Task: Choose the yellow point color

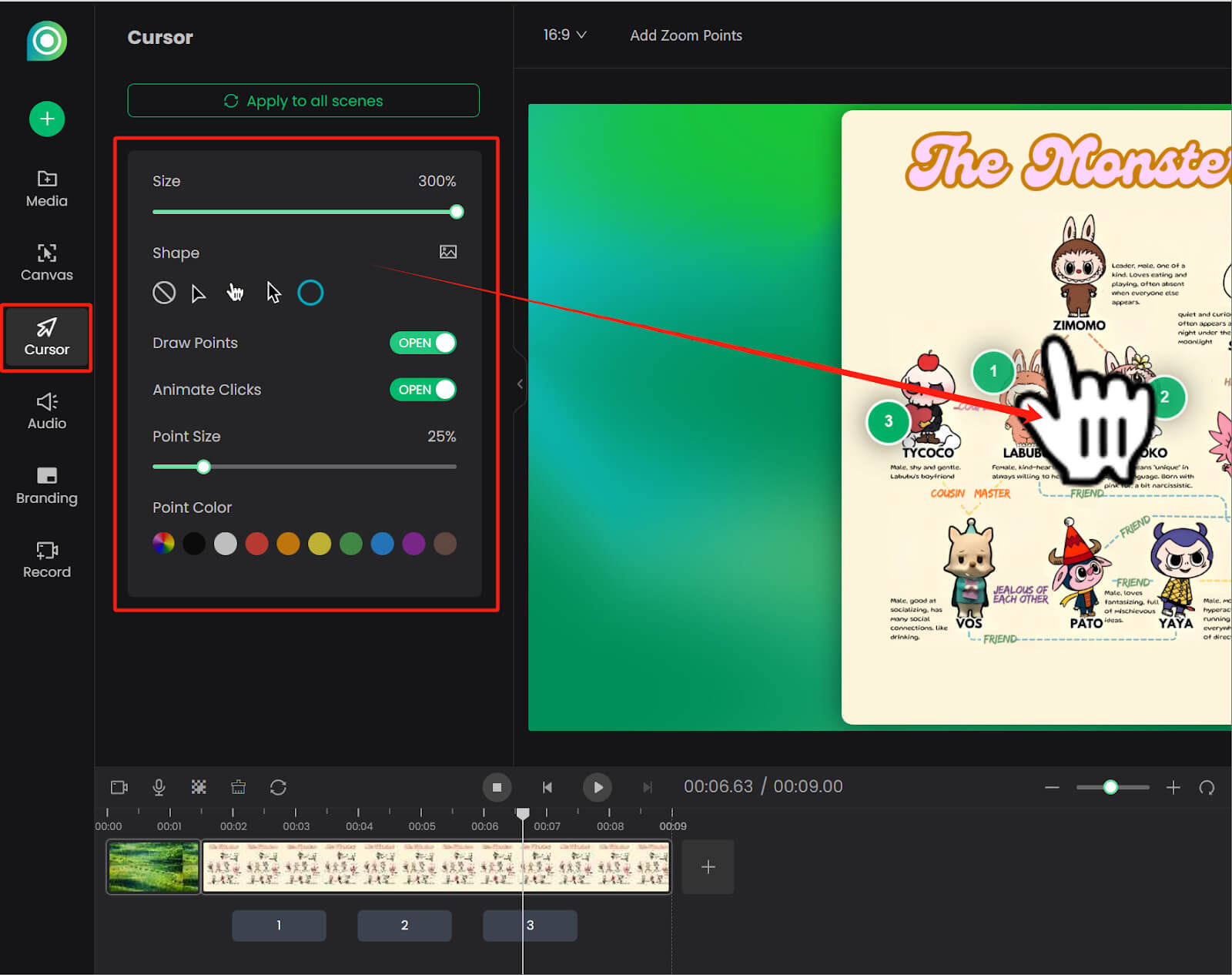Action: point(320,544)
